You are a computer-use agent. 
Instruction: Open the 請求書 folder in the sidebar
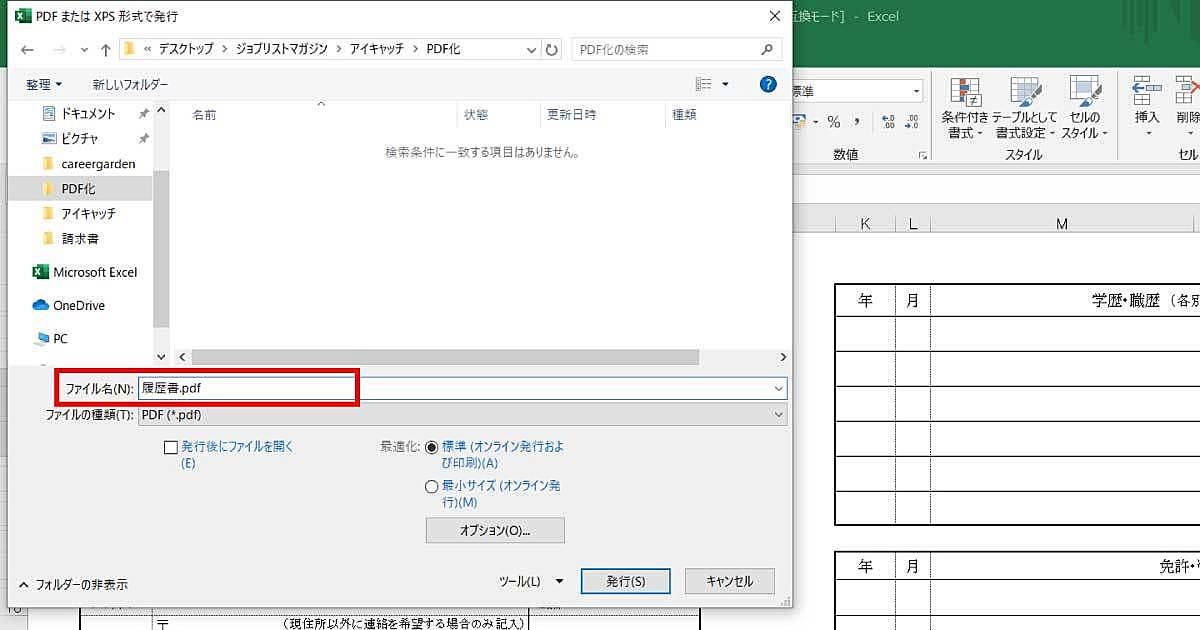click(70, 238)
